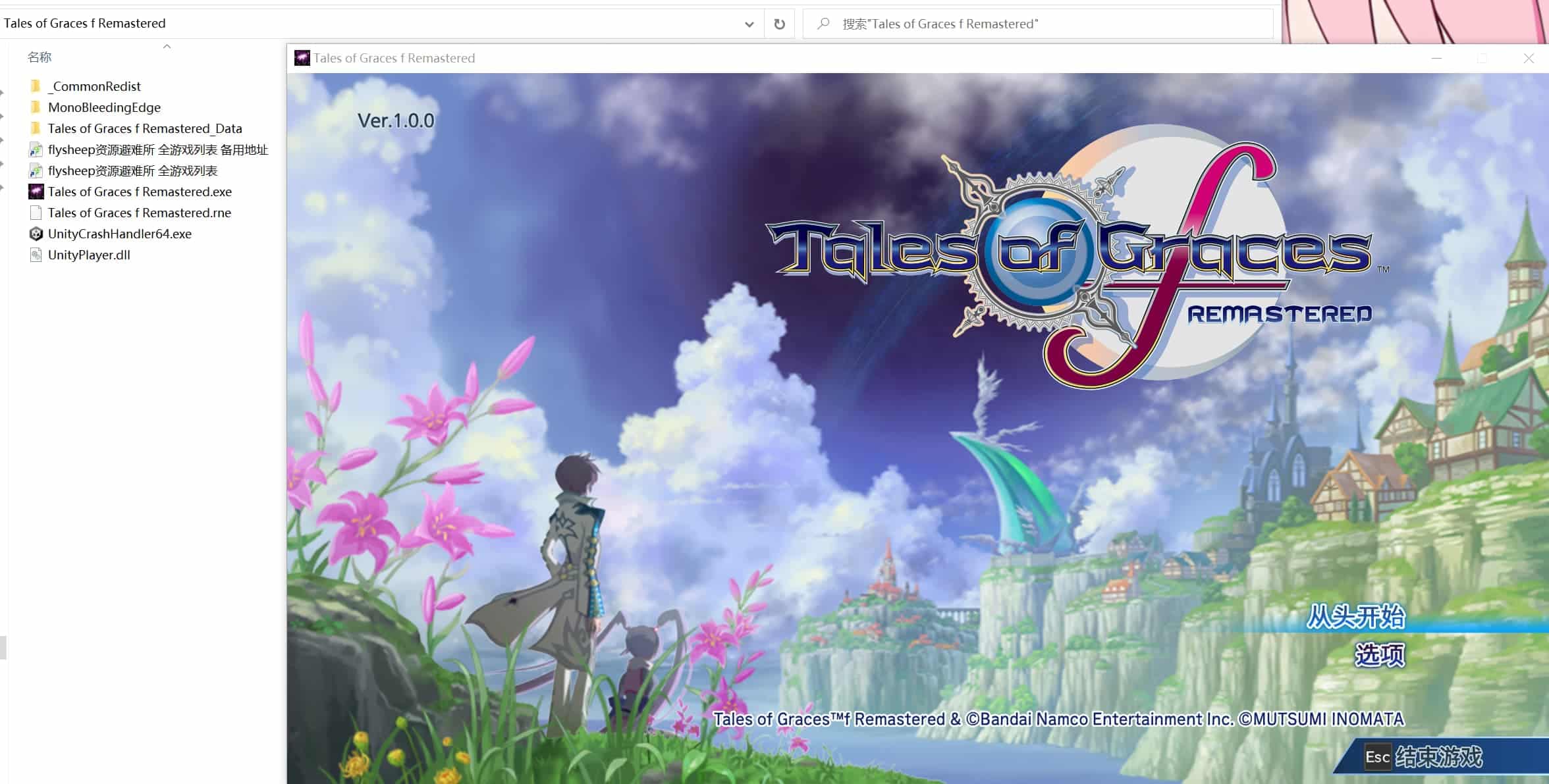Click the refresh button beside address bar
The image size is (1549, 784).
pyautogui.click(x=779, y=24)
